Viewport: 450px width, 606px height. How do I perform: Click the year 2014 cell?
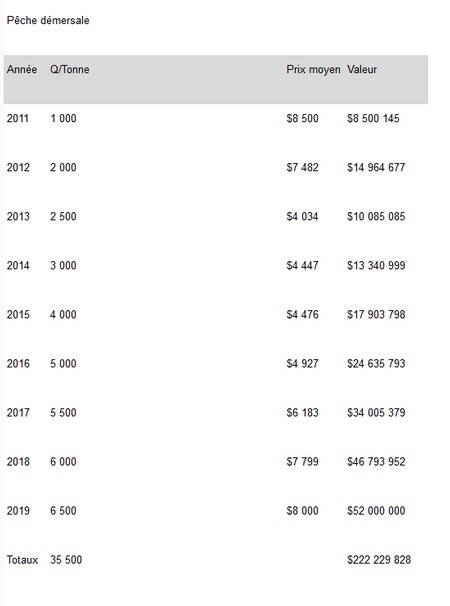pos(18,266)
